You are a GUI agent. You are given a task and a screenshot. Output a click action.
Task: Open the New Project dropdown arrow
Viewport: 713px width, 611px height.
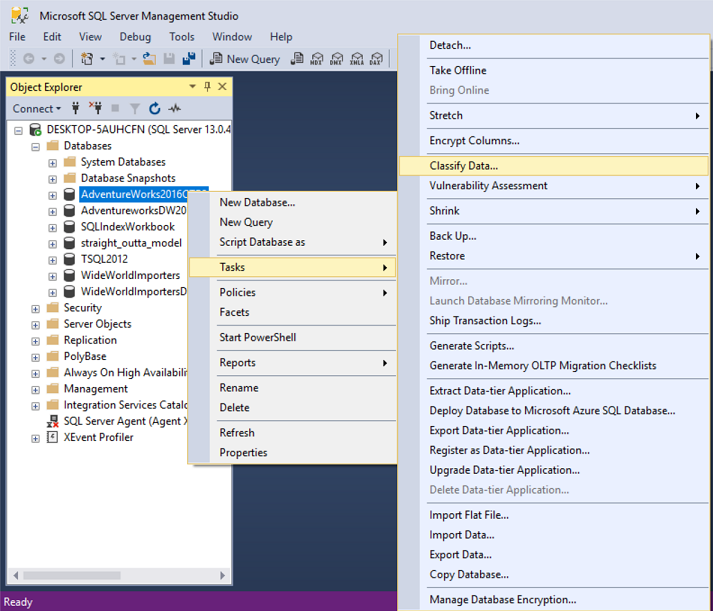(x=102, y=59)
